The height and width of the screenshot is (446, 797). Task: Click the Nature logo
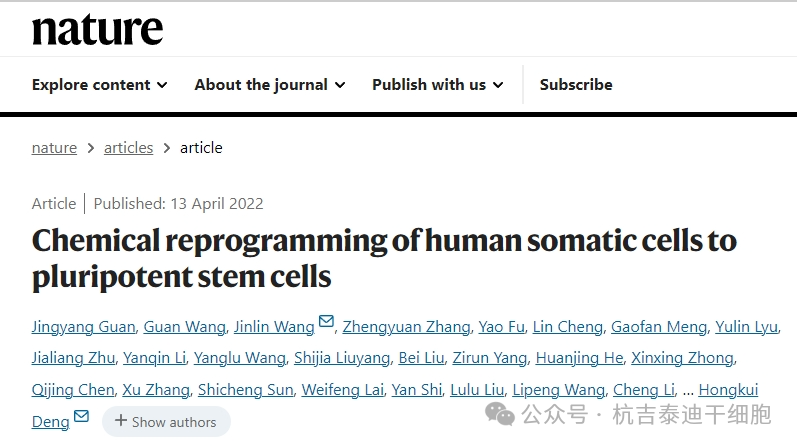click(97, 29)
